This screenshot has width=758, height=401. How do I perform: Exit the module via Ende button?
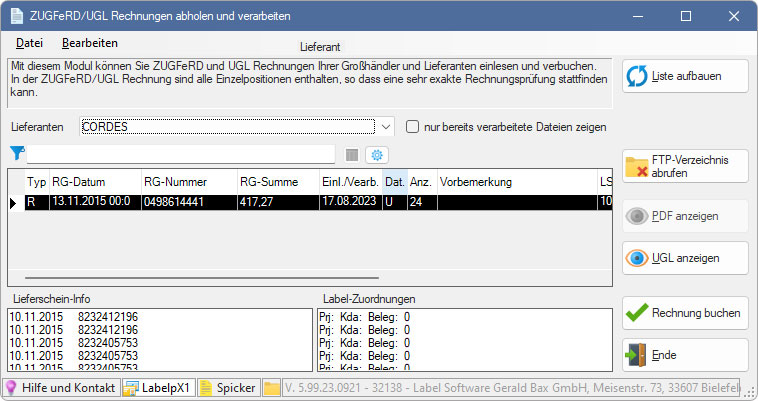pos(684,354)
